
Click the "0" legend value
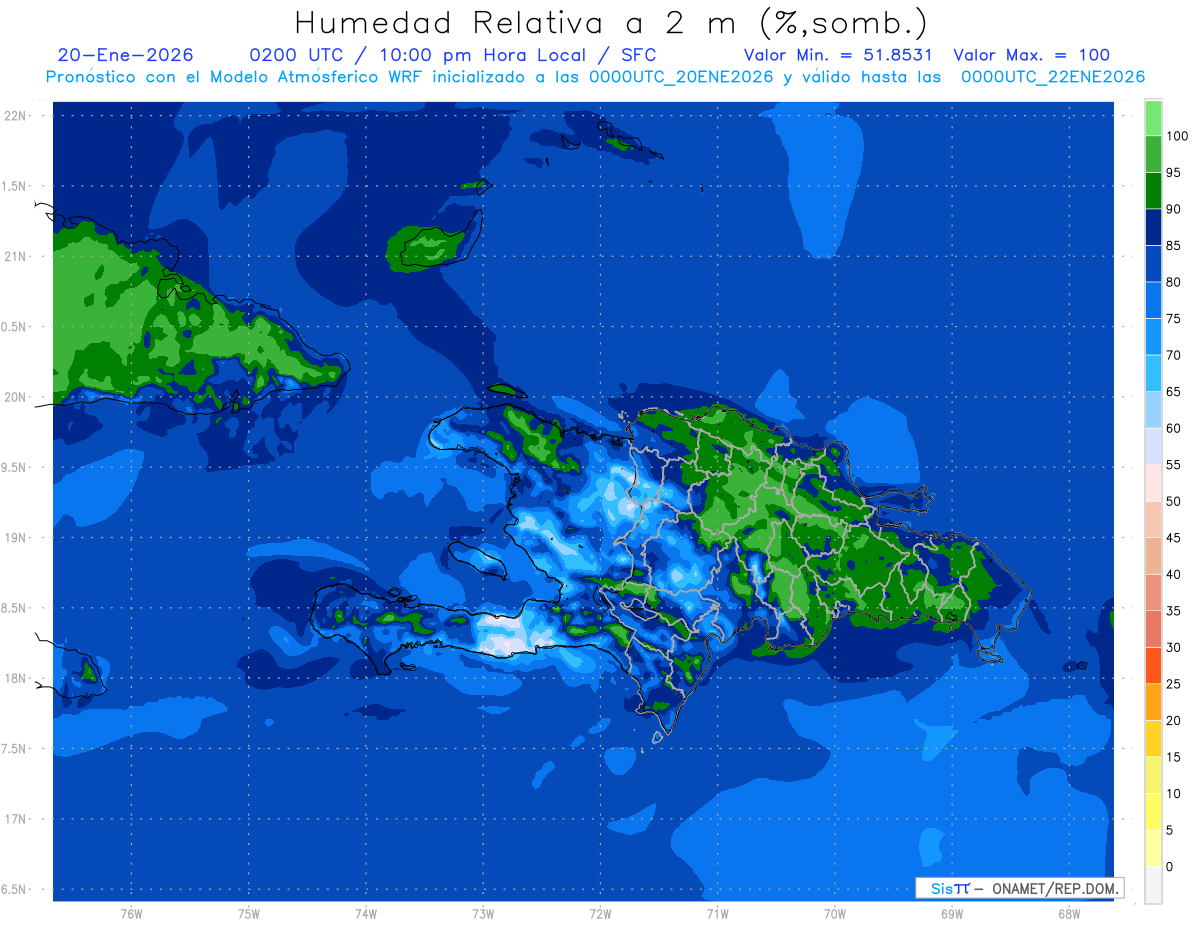coord(1170,866)
